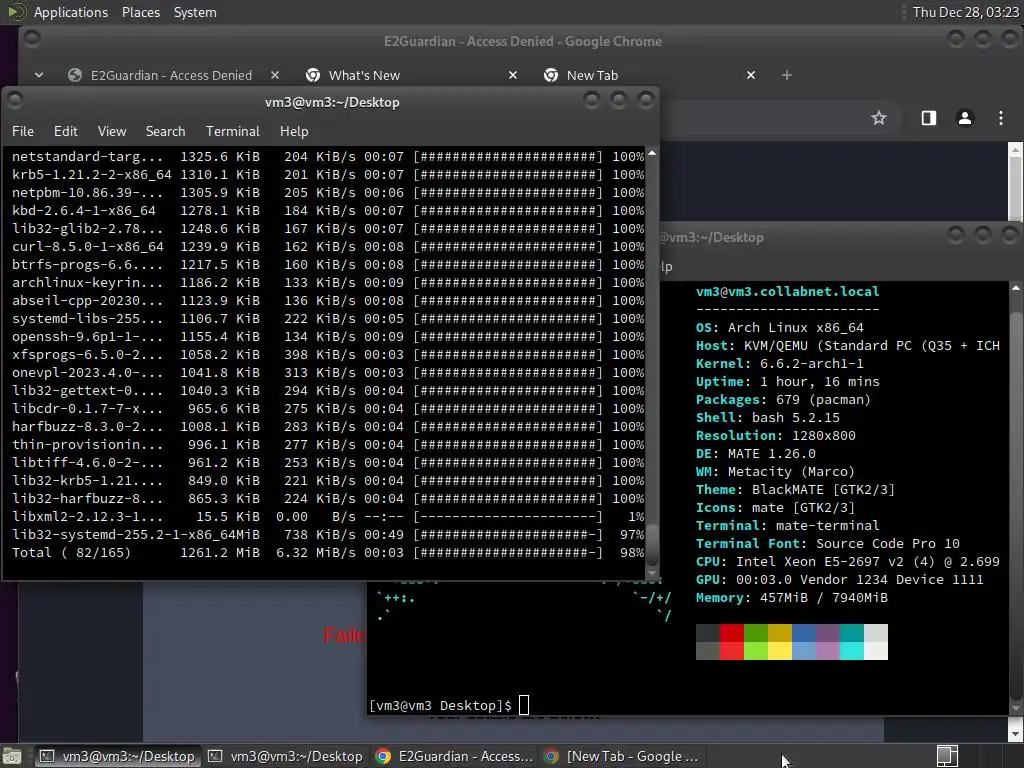Click the back terminal prompt cursor
The height and width of the screenshot is (768, 1024).
[x=524, y=705]
